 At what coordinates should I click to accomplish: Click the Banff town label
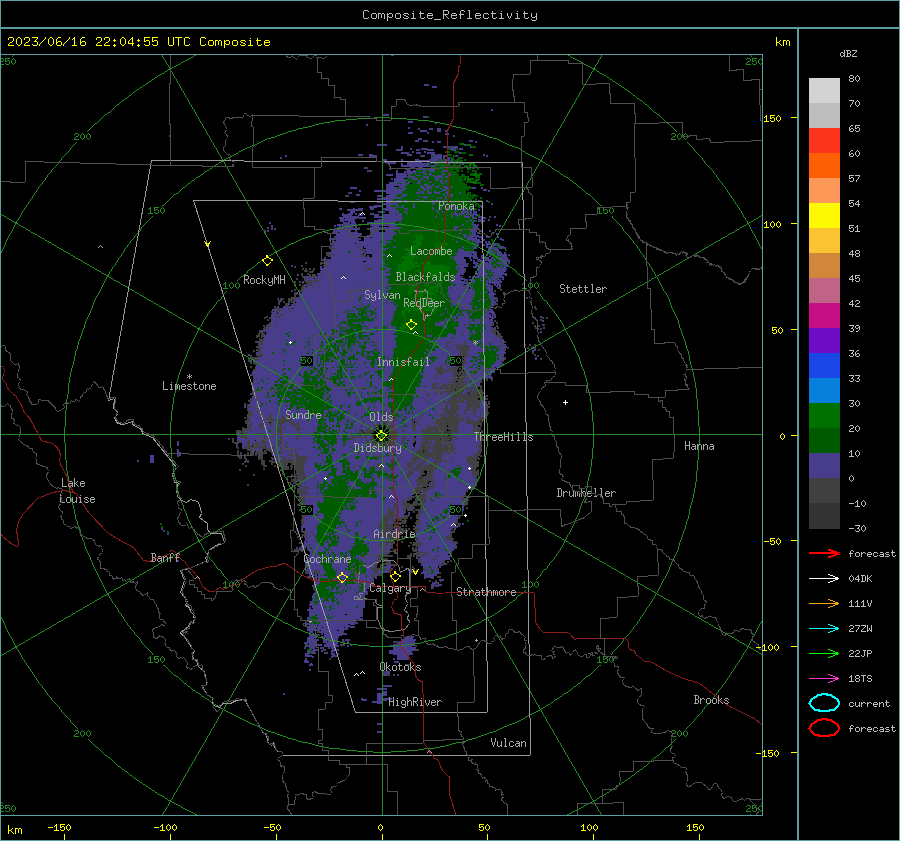tap(165, 557)
